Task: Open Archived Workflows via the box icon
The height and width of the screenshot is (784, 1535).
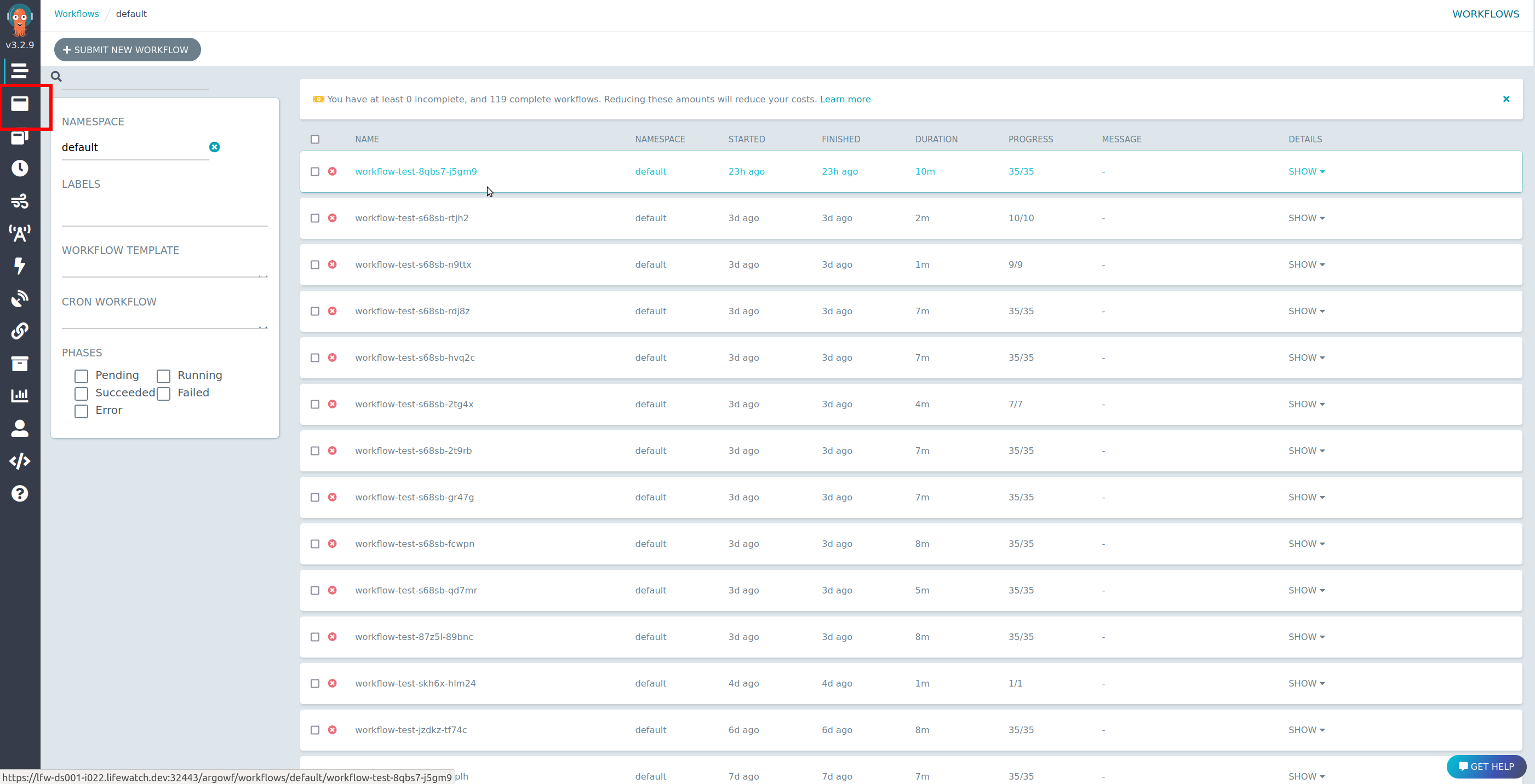Action: 20,364
